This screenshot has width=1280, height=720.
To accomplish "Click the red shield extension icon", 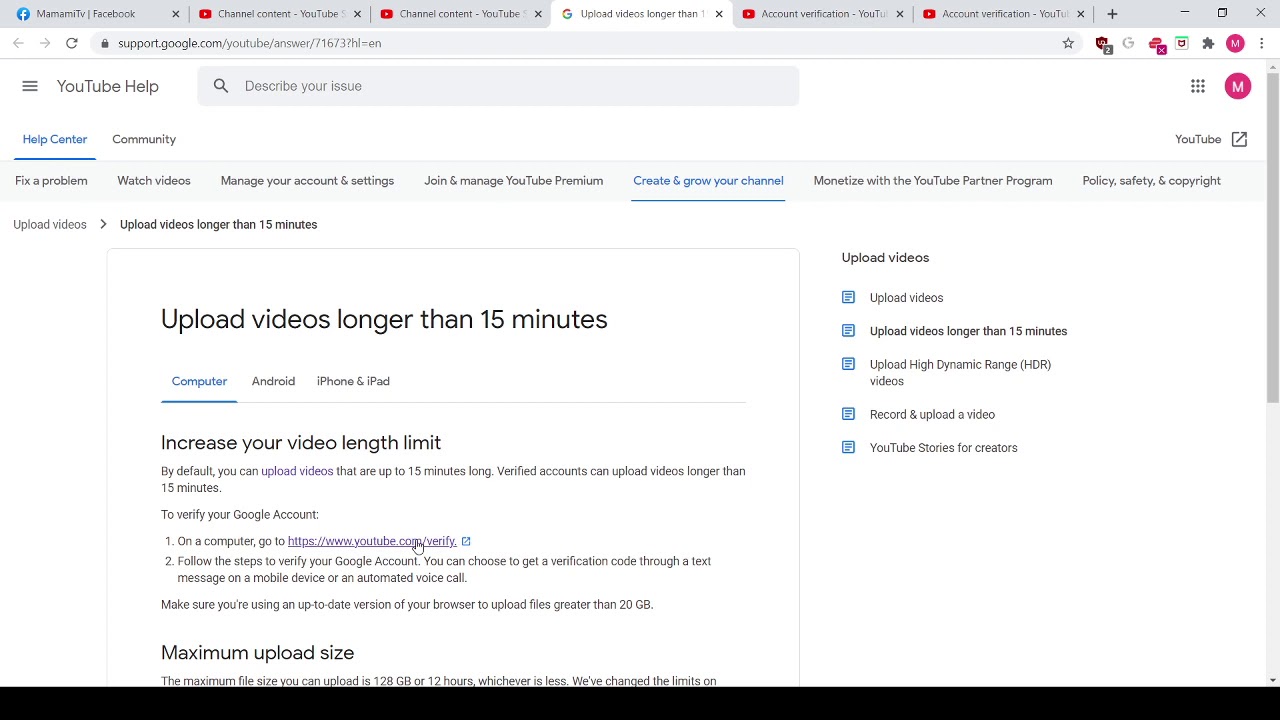I will click(x=1103, y=43).
